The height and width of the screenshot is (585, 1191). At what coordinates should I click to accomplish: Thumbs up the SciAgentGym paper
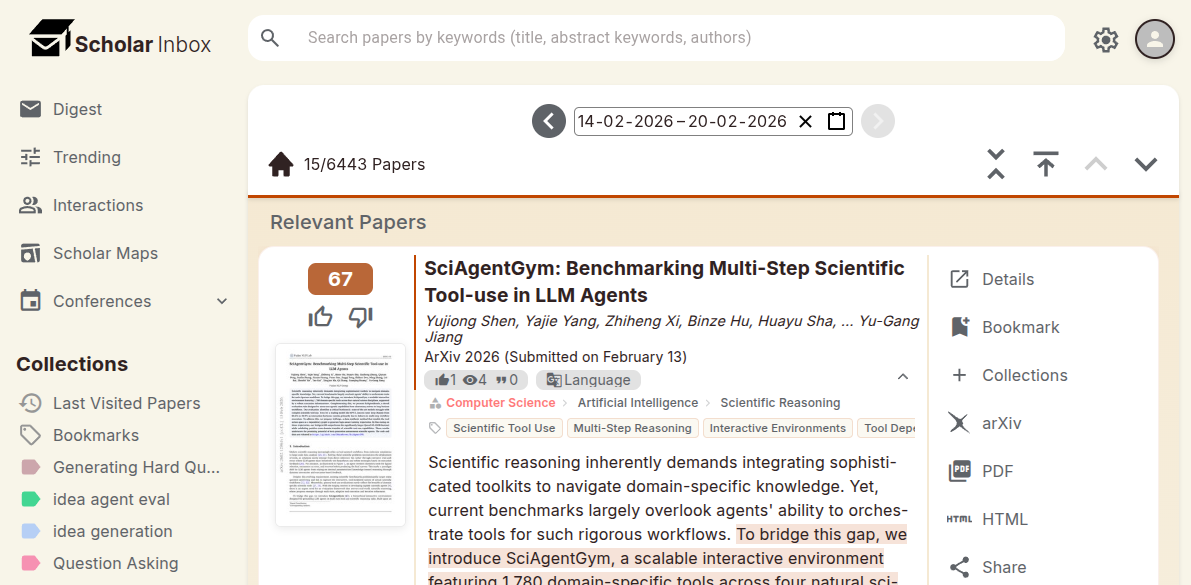point(321,317)
